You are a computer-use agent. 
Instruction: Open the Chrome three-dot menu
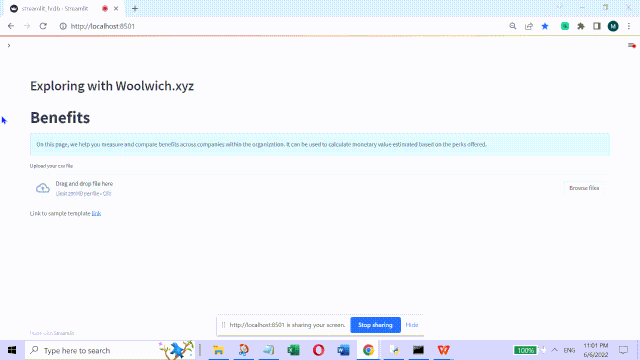click(x=629, y=26)
